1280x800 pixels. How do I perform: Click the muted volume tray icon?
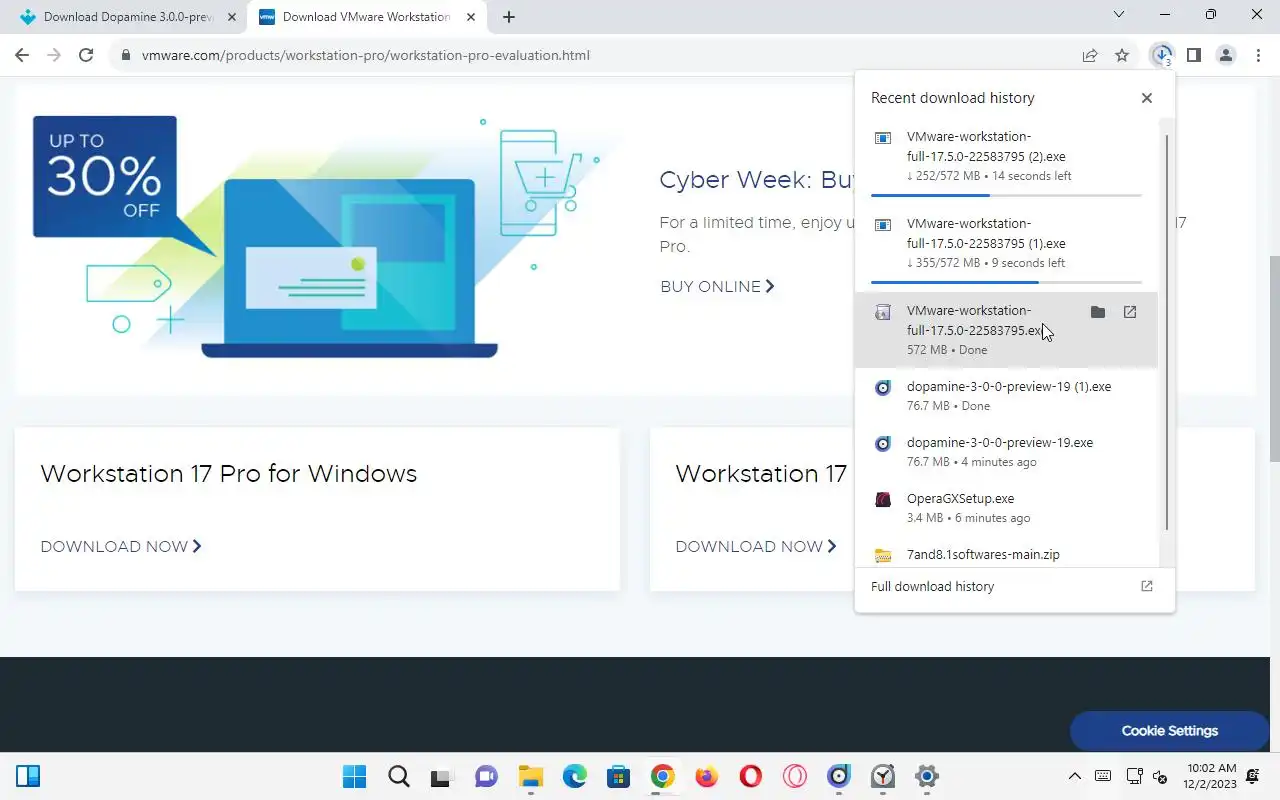pyautogui.click(x=1161, y=776)
